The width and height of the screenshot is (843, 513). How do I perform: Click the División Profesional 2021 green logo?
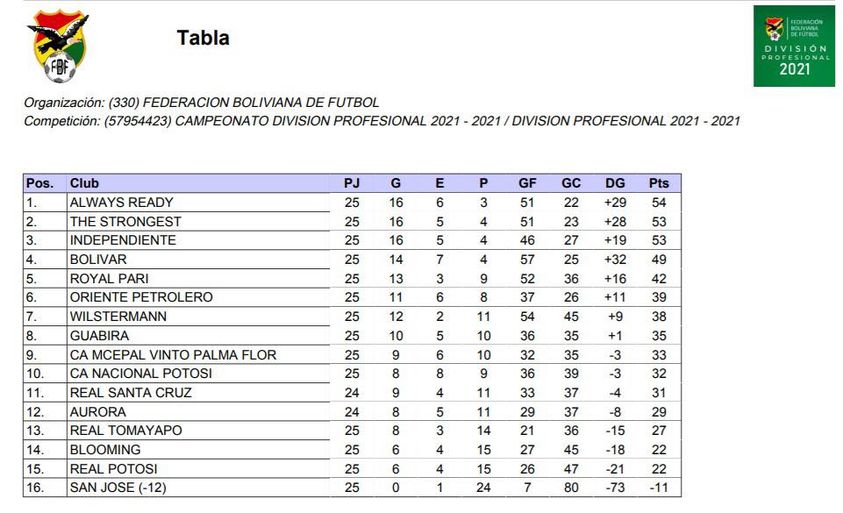click(x=794, y=46)
